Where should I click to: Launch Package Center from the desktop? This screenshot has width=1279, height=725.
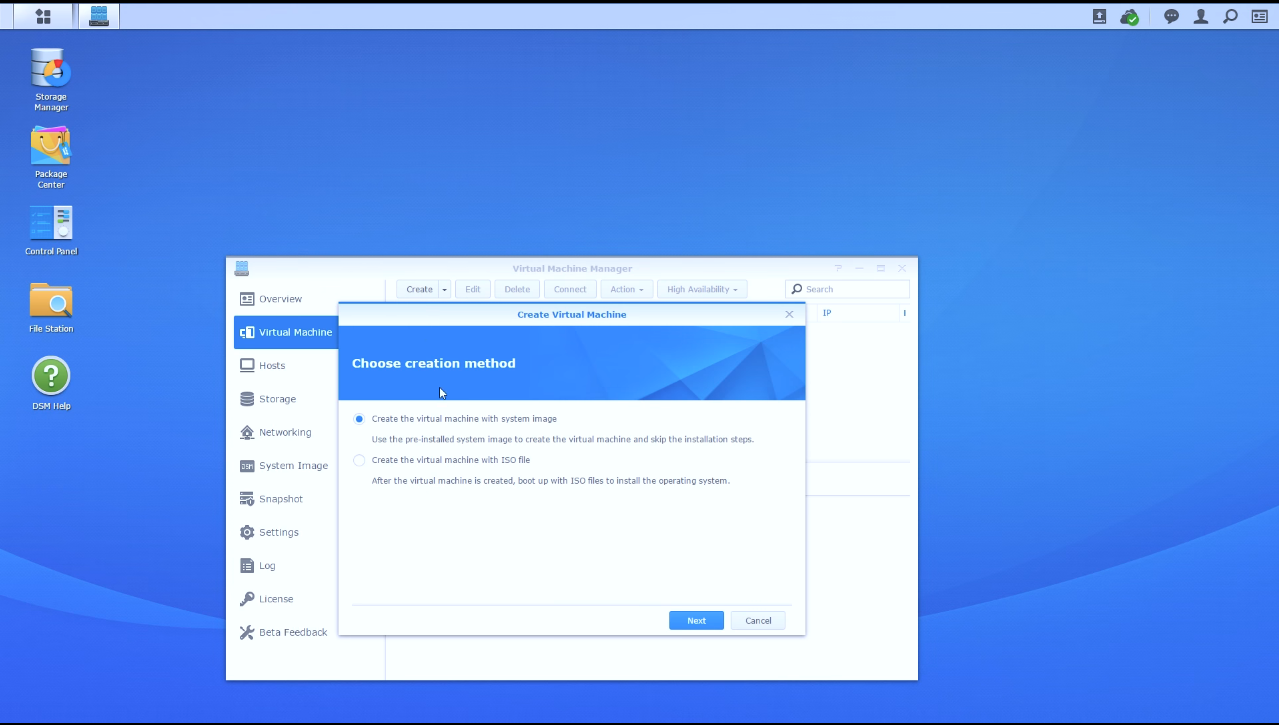coord(50,147)
